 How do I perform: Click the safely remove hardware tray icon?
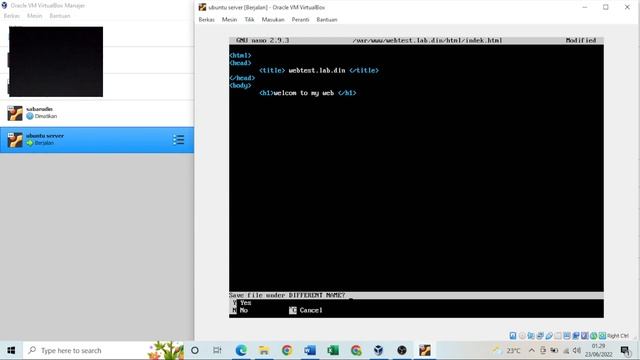point(543,350)
